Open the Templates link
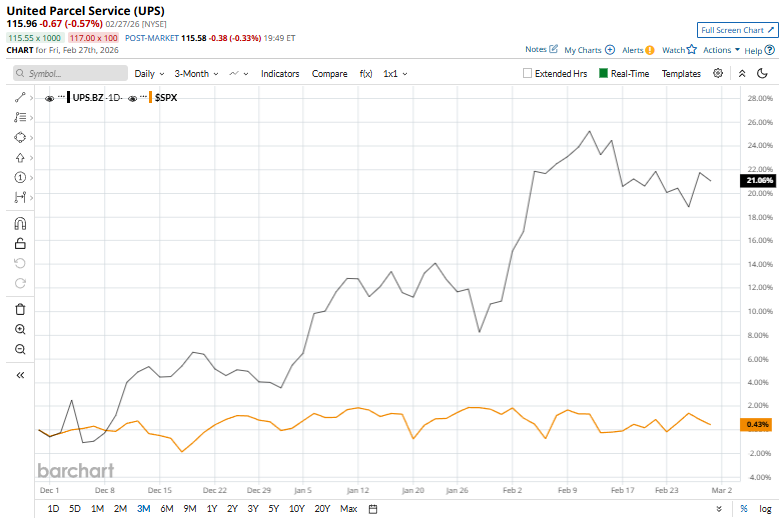The width and height of the screenshot is (782, 525). 681,73
